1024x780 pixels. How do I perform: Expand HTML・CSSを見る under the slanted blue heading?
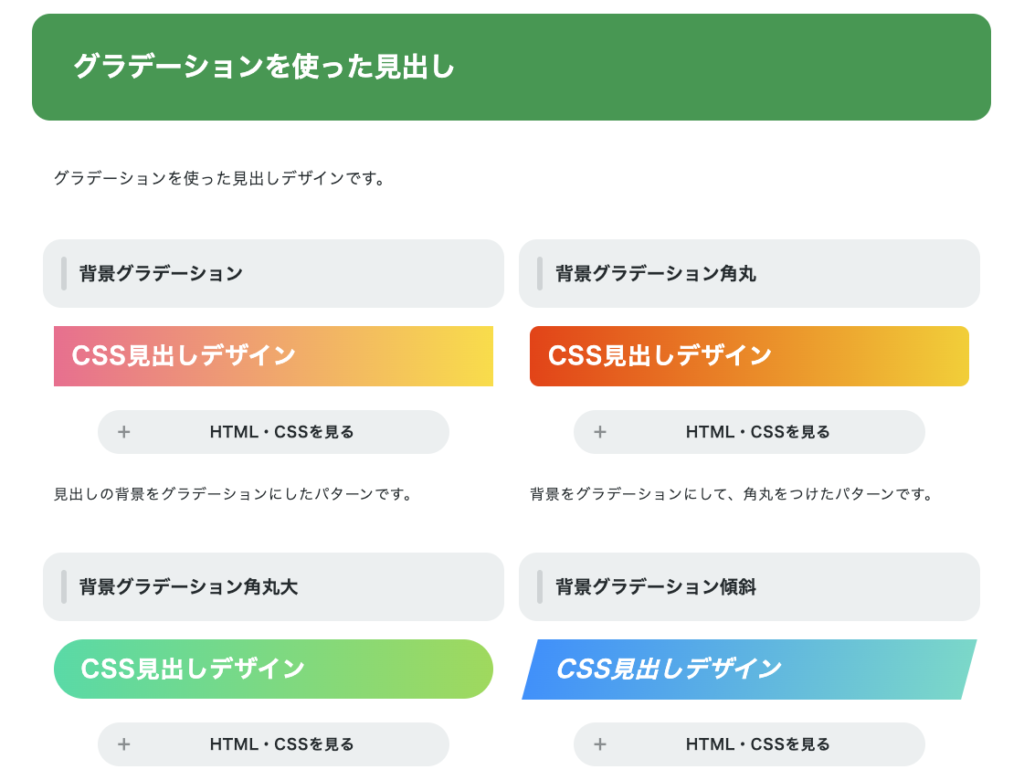pos(749,744)
